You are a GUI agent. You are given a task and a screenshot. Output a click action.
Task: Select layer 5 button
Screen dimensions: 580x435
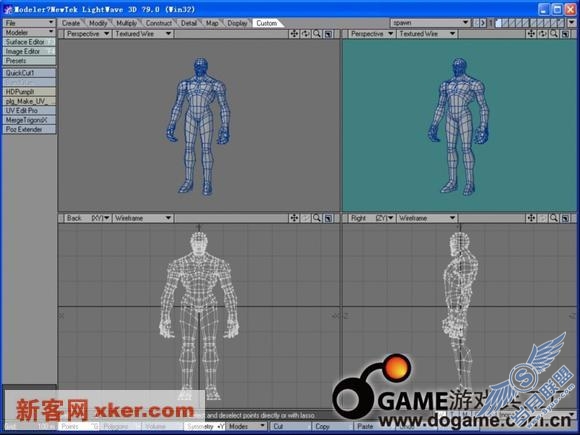coord(526,23)
